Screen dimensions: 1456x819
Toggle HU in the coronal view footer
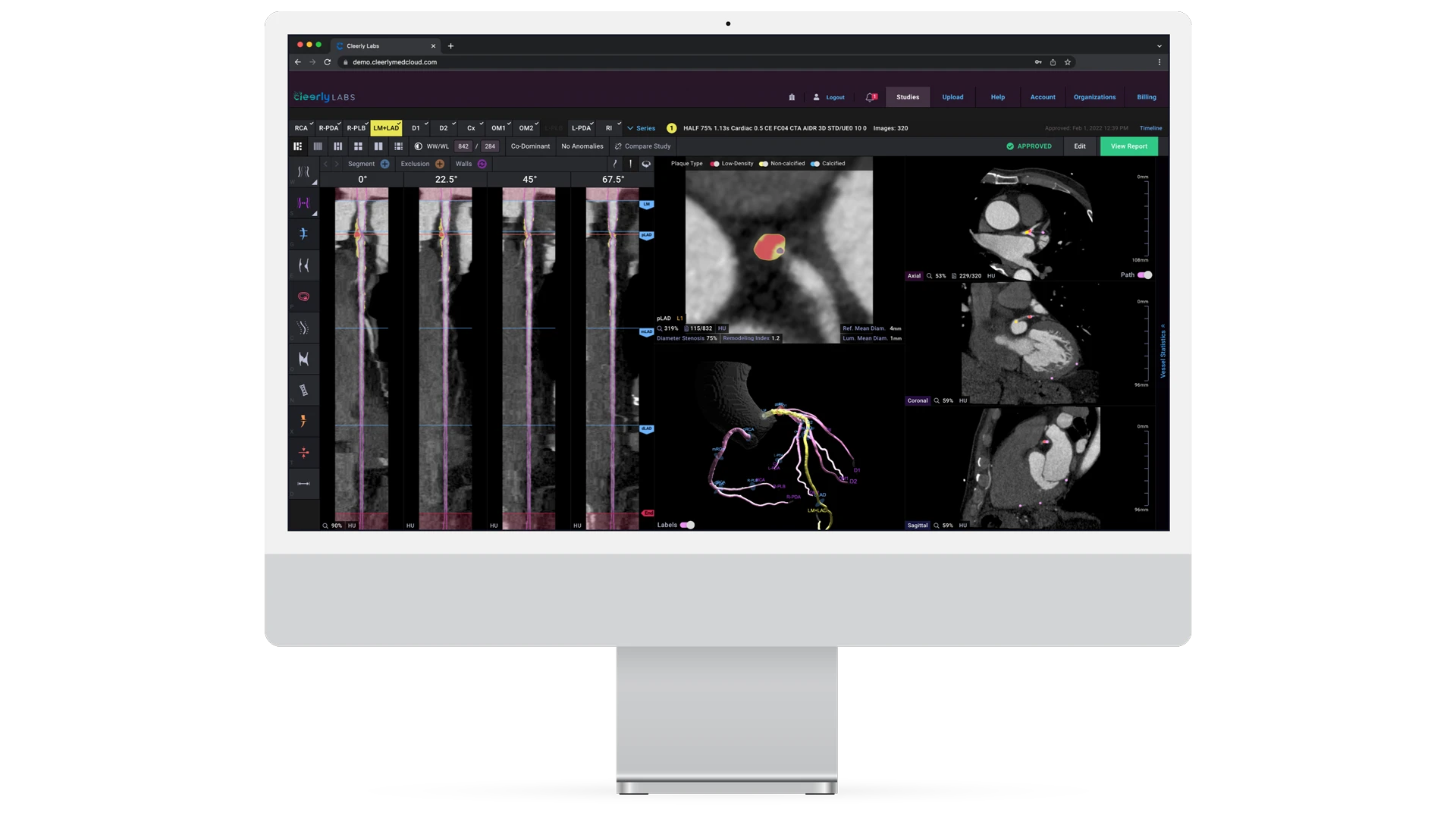[x=963, y=400]
